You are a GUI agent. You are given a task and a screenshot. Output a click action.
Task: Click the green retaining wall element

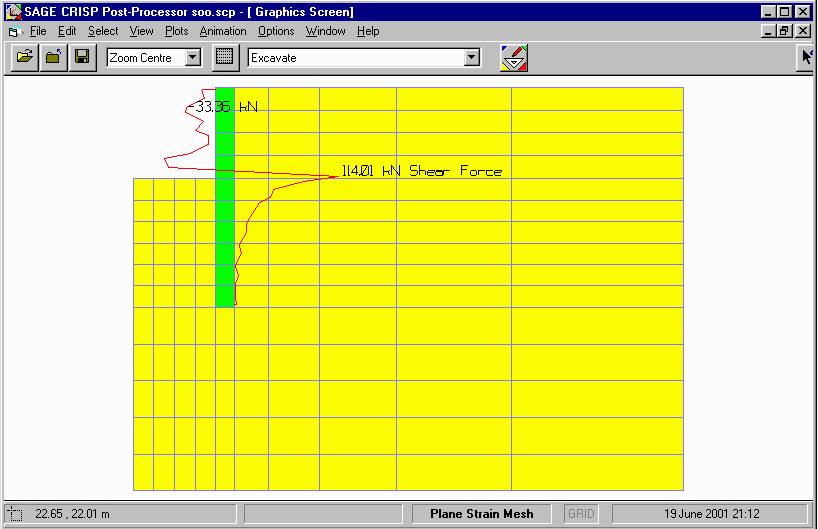[225, 197]
